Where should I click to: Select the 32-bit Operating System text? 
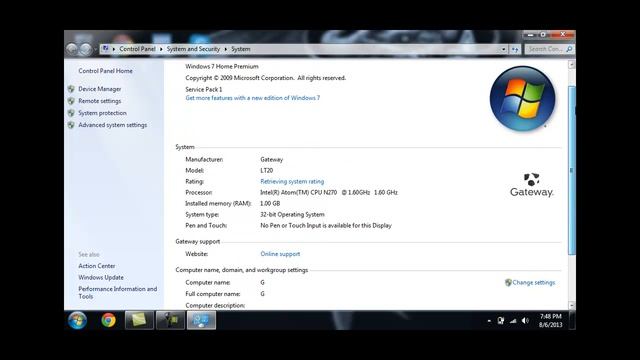292,215
